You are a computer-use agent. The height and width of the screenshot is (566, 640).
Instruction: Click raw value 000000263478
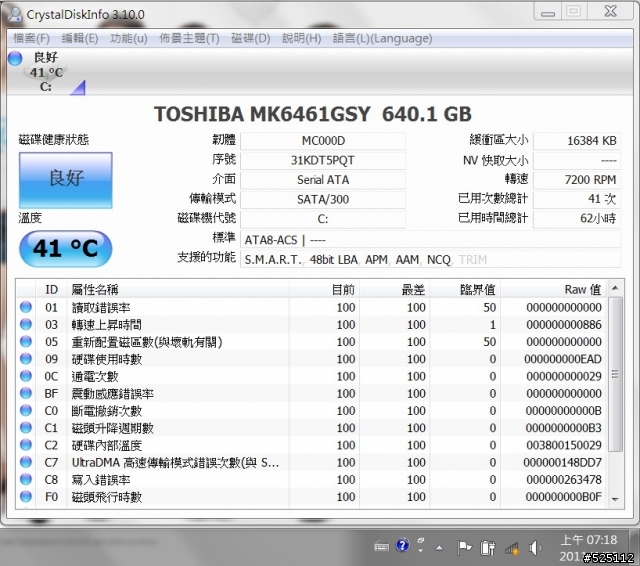click(564, 479)
